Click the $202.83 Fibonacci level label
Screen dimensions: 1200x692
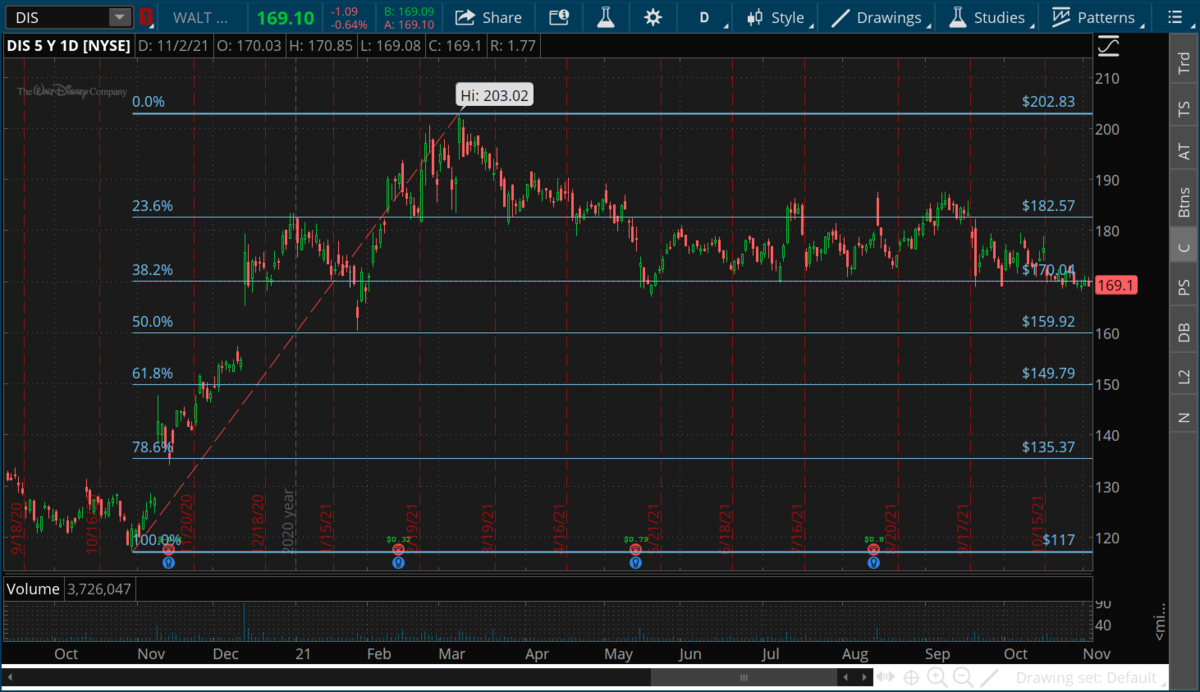[x=1048, y=101]
